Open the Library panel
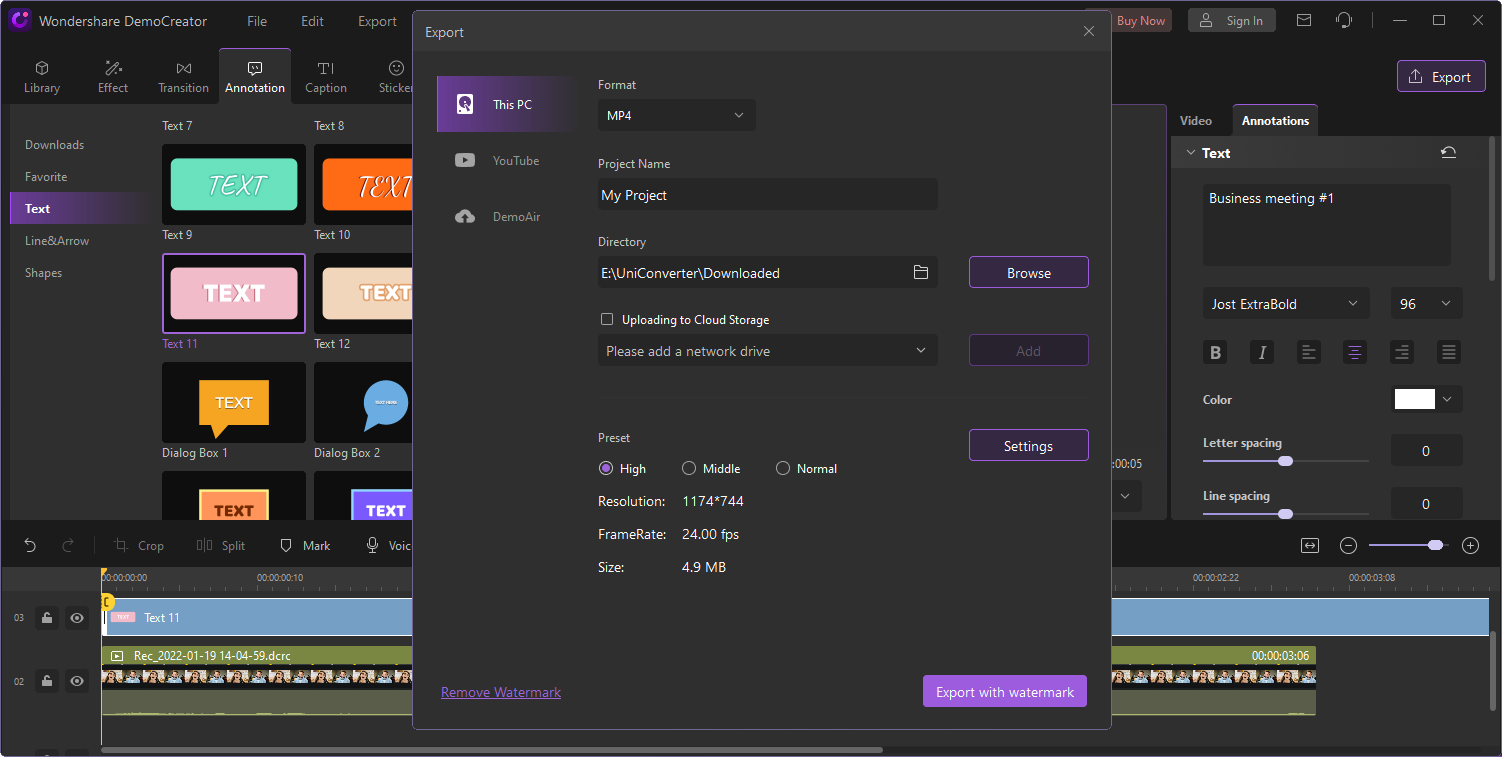Screen dimensions: 1502x757 click(x=42, y=77)
